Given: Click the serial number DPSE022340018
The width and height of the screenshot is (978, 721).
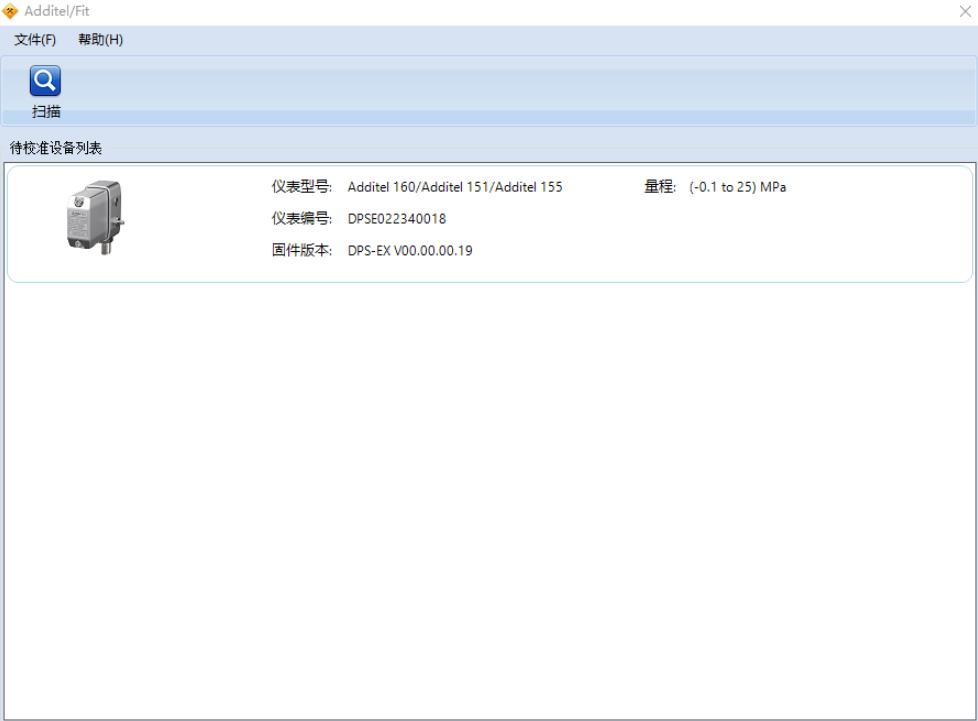Looking at the screenshot, I should point(396,219).
